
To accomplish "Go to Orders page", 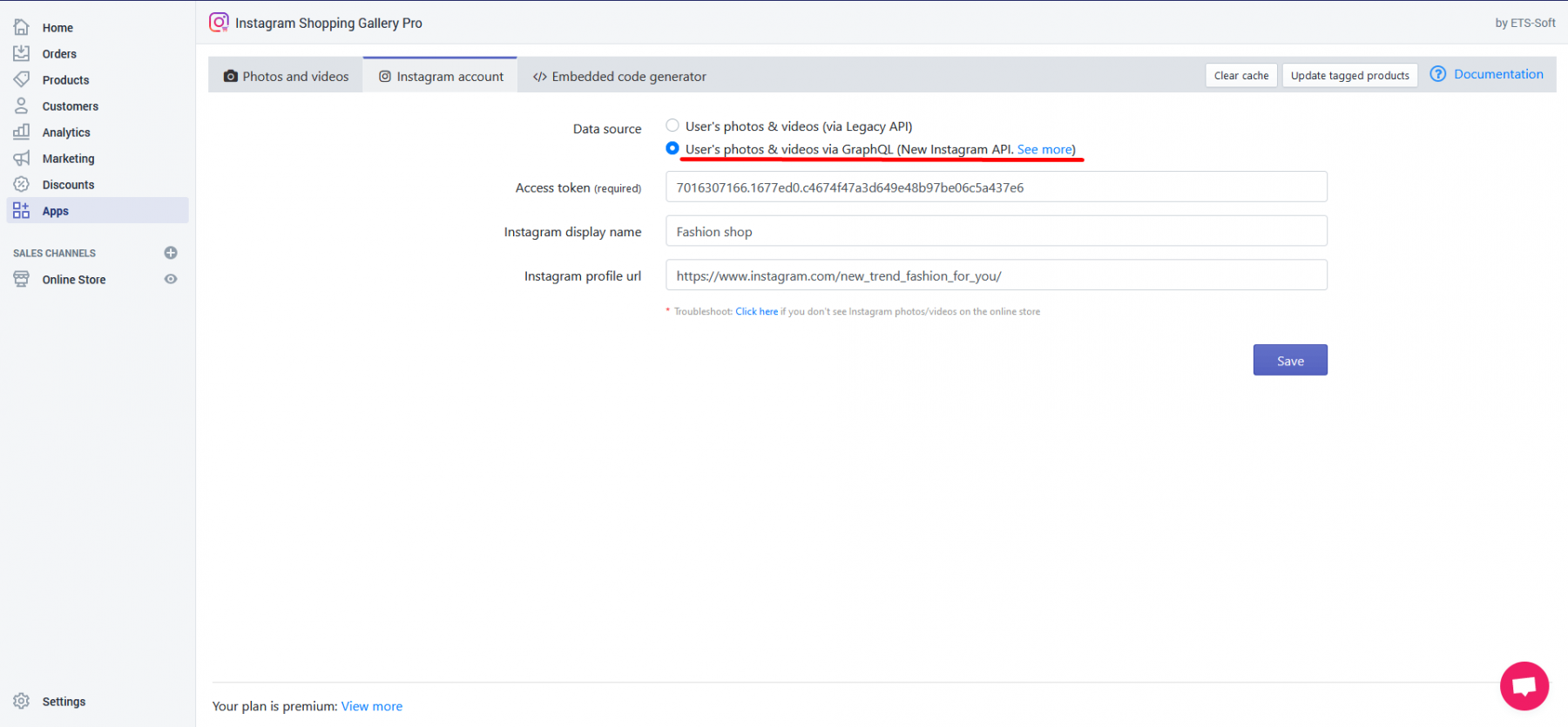I will point(59,54).
